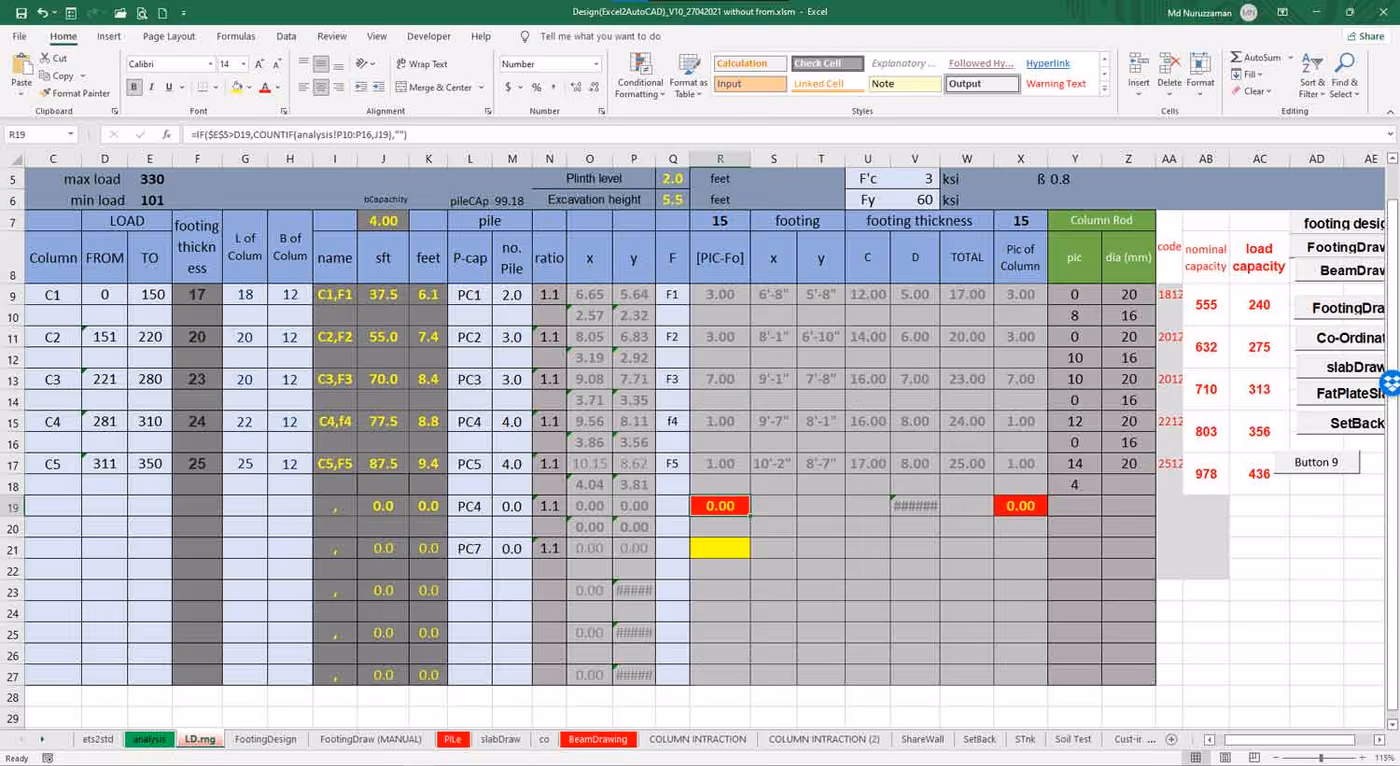Viewport: 1400px width, 766px height.
Task: Open the fill color dropdown
Action: coord(248,88)
